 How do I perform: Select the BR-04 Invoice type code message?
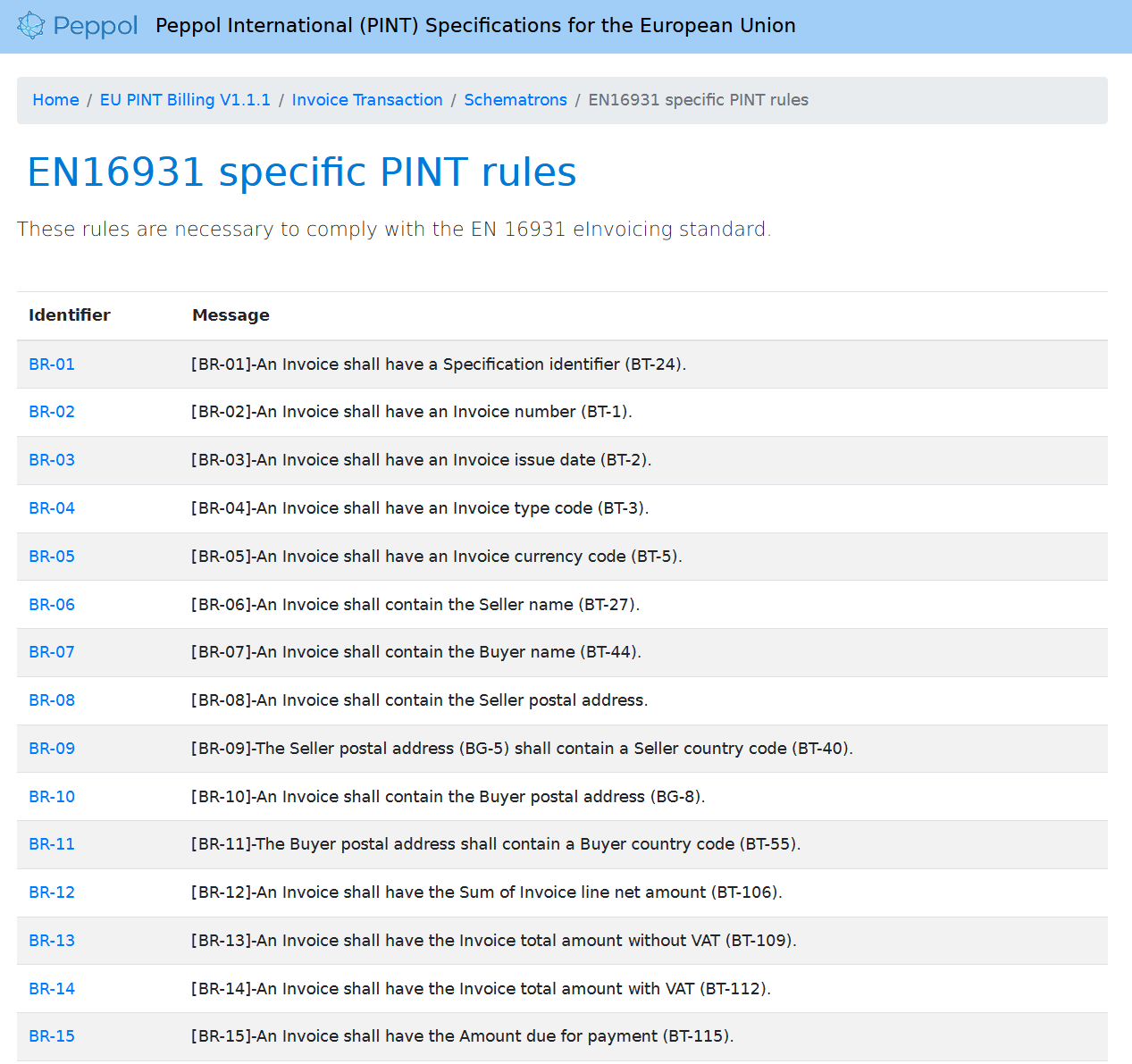[420, 508]
